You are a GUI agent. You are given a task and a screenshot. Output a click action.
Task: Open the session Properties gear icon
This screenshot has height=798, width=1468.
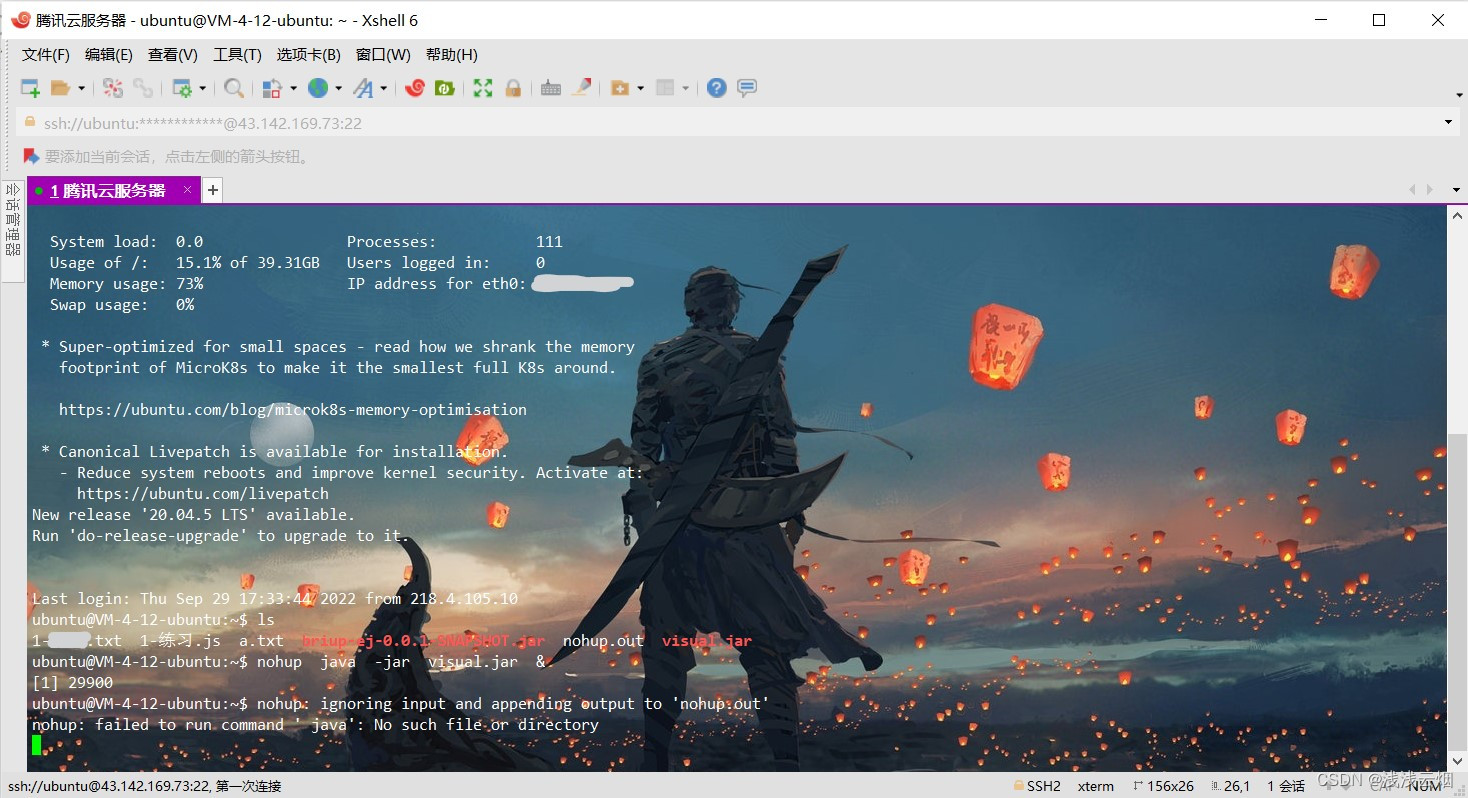[182, 88]
